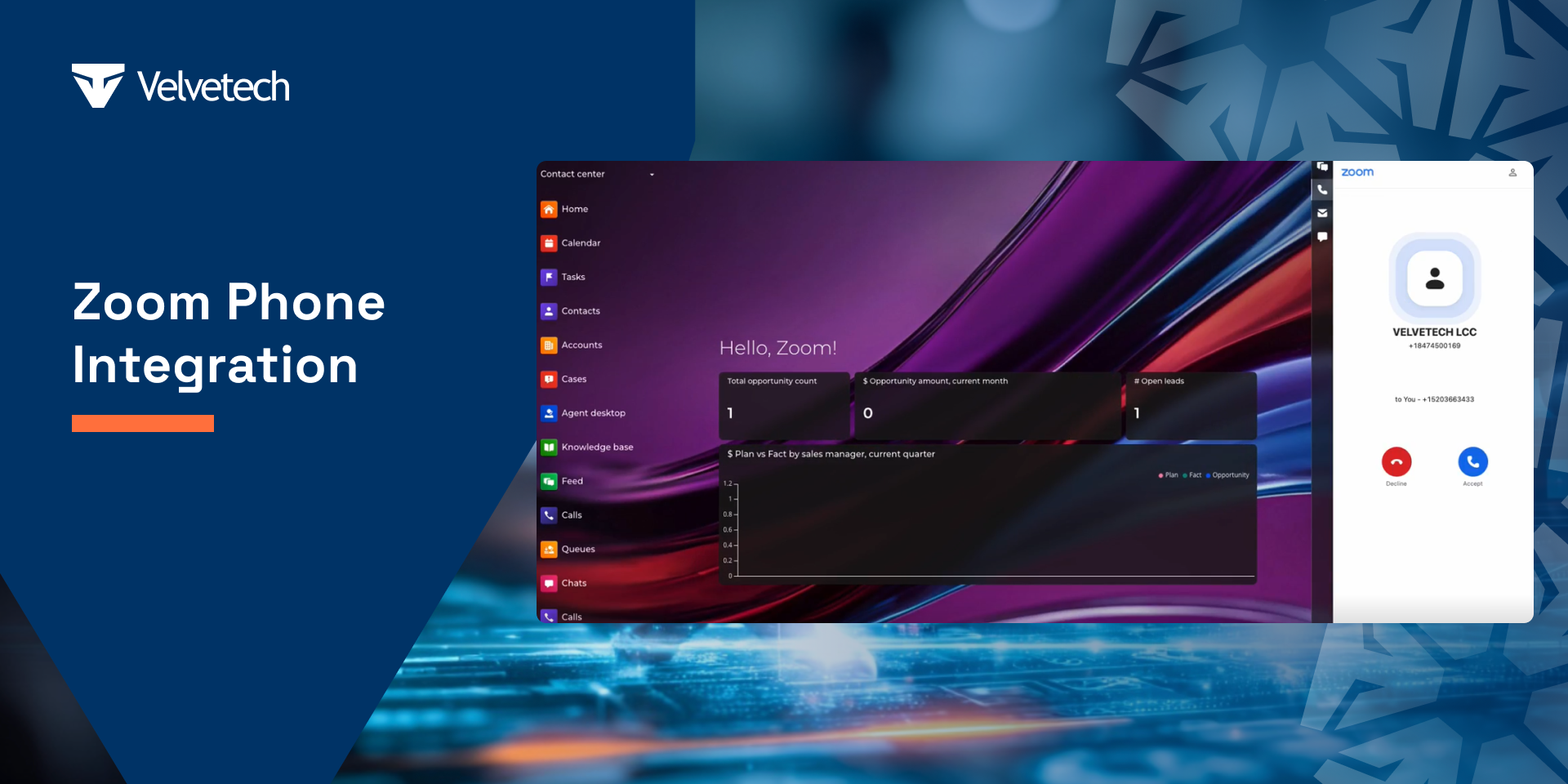Select the phone icon in communication panel
Screen dimensions: 1568x784
1322,189
